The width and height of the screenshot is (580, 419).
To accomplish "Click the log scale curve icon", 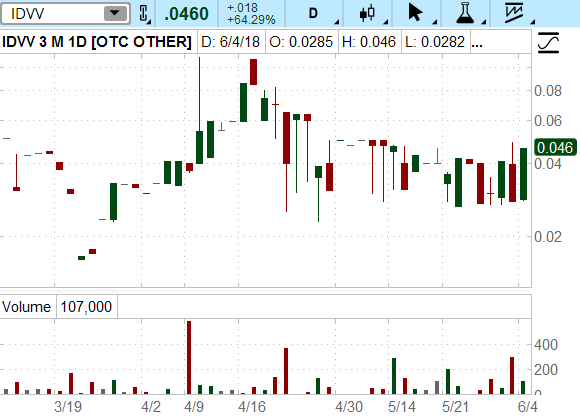I will (x=548, y=43).
